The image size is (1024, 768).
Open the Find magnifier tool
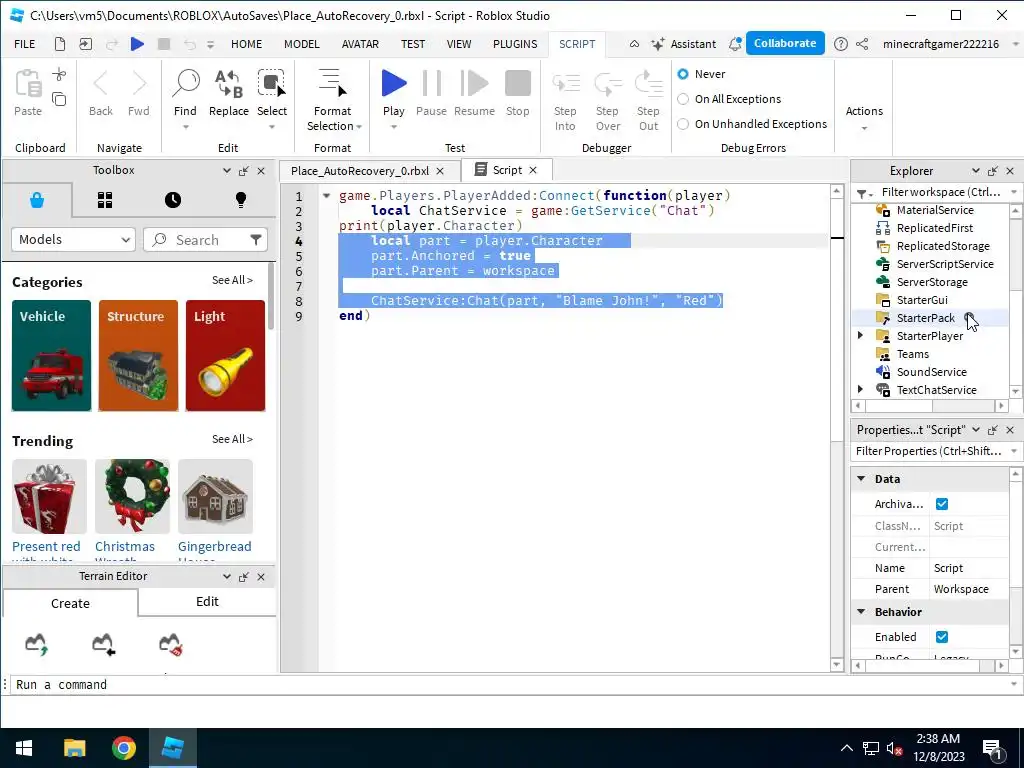(x=185, y=84)
